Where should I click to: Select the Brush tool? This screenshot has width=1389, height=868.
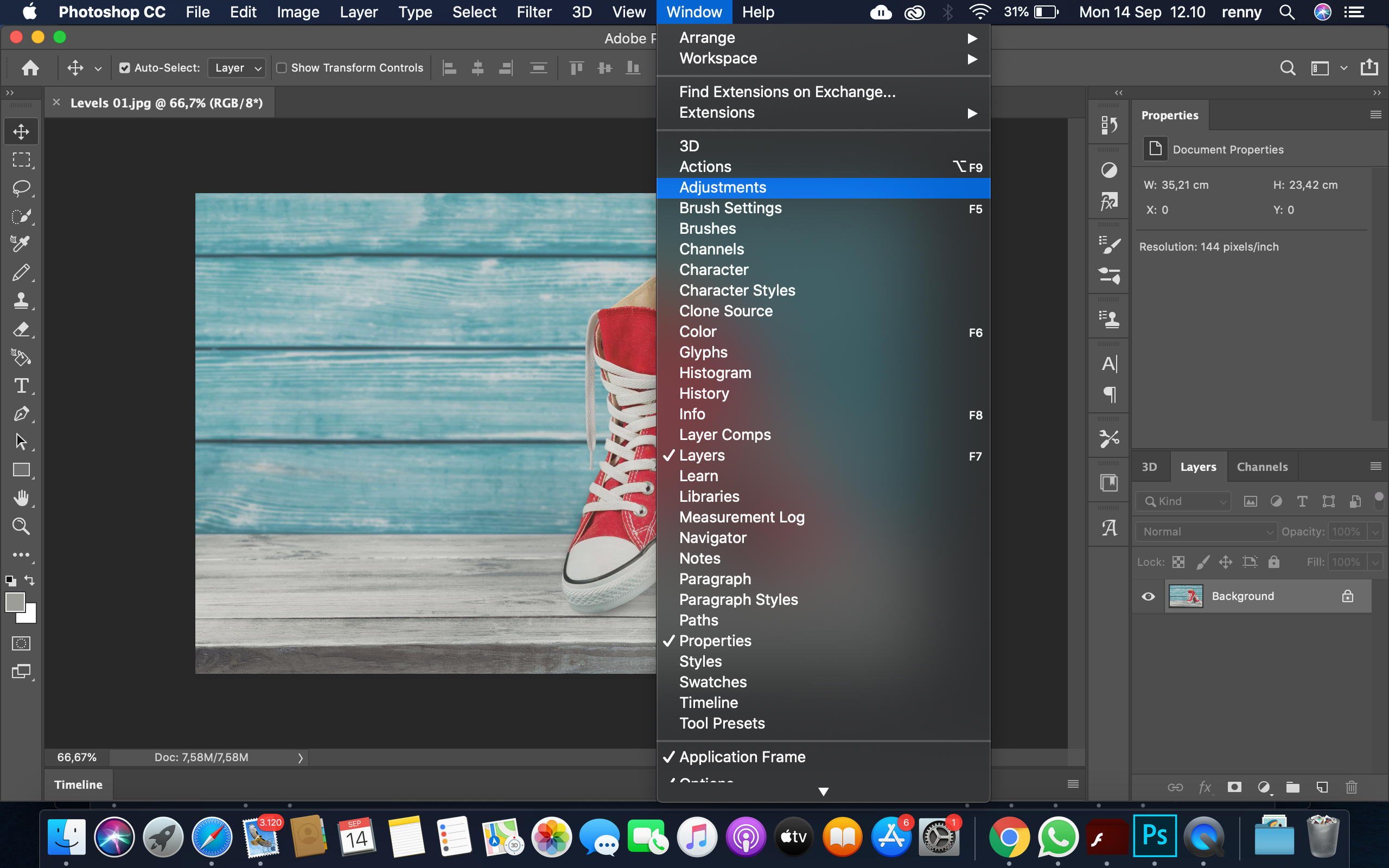pyautogui.click(x=21, y=272)
